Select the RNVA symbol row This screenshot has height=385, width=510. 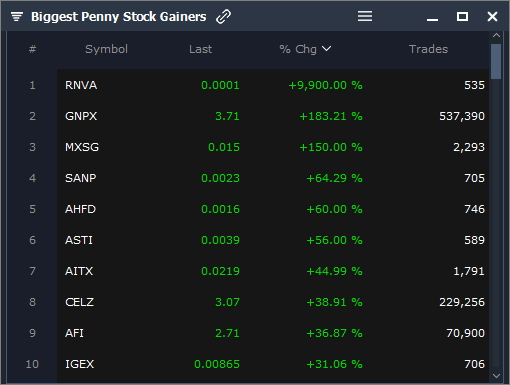click(273, 85)
